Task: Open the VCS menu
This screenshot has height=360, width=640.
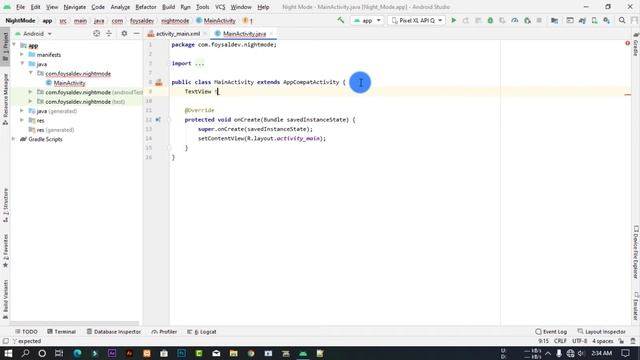Action: click(220, 7)
